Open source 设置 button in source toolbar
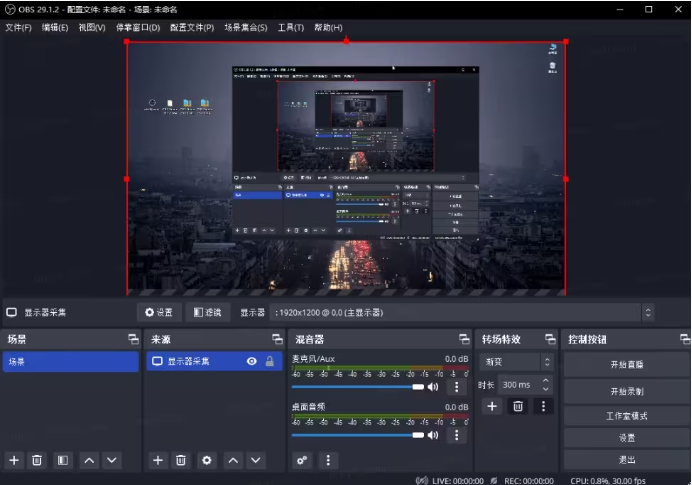The image size is (692, 485). (x=159, y=312)
